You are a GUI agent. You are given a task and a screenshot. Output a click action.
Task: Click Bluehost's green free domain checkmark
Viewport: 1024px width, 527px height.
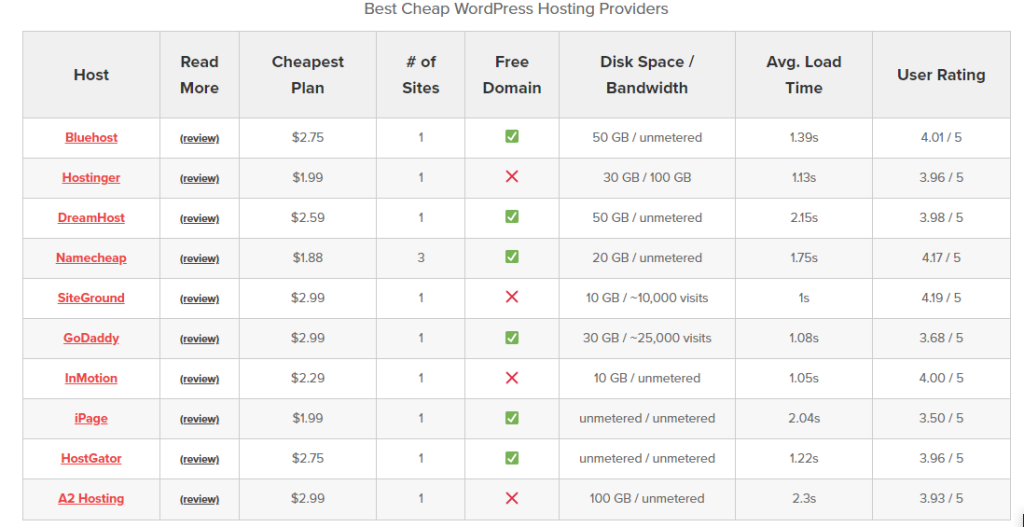tap(512, 136)
